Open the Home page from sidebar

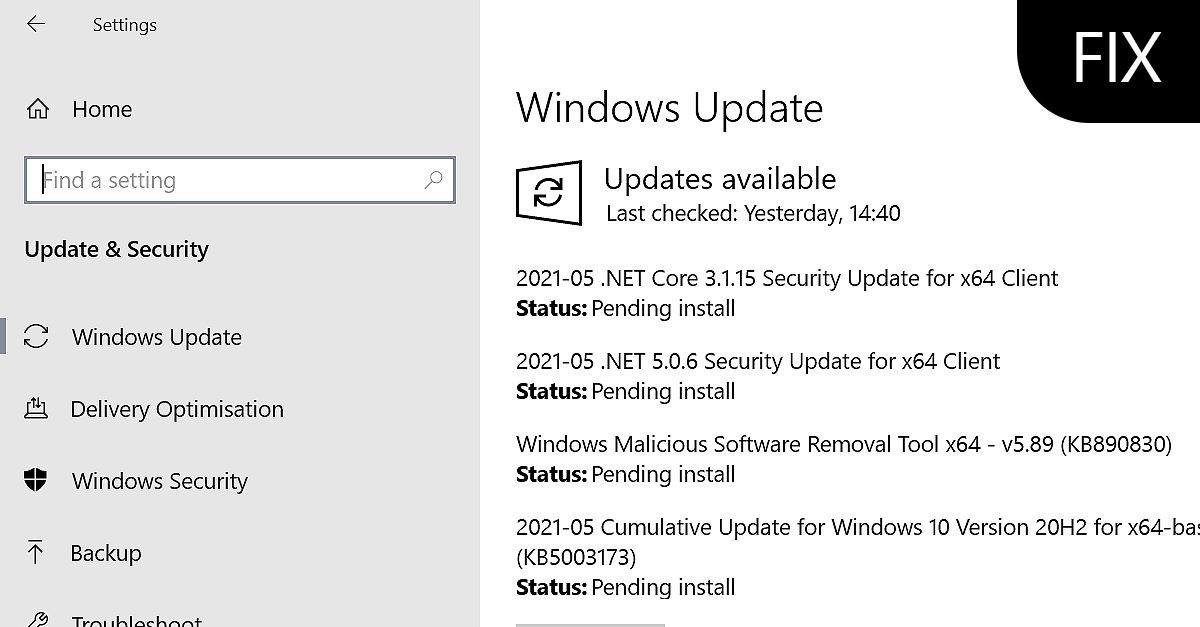click(x=102, y=108)
